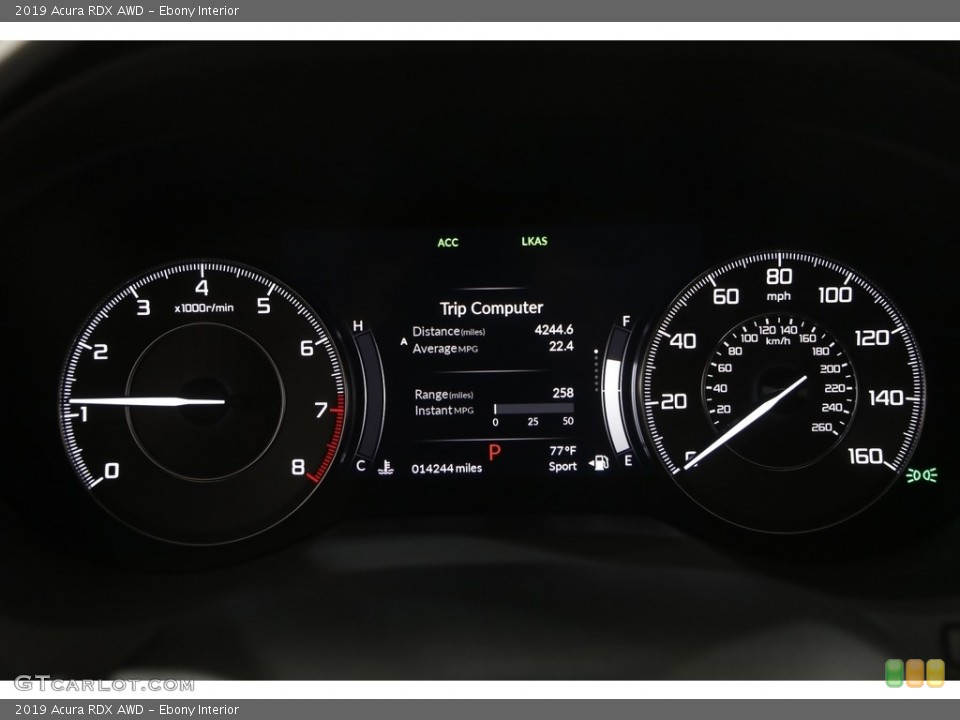
Task: Click the fuel level gauge bar
Action: pos(616,392)
